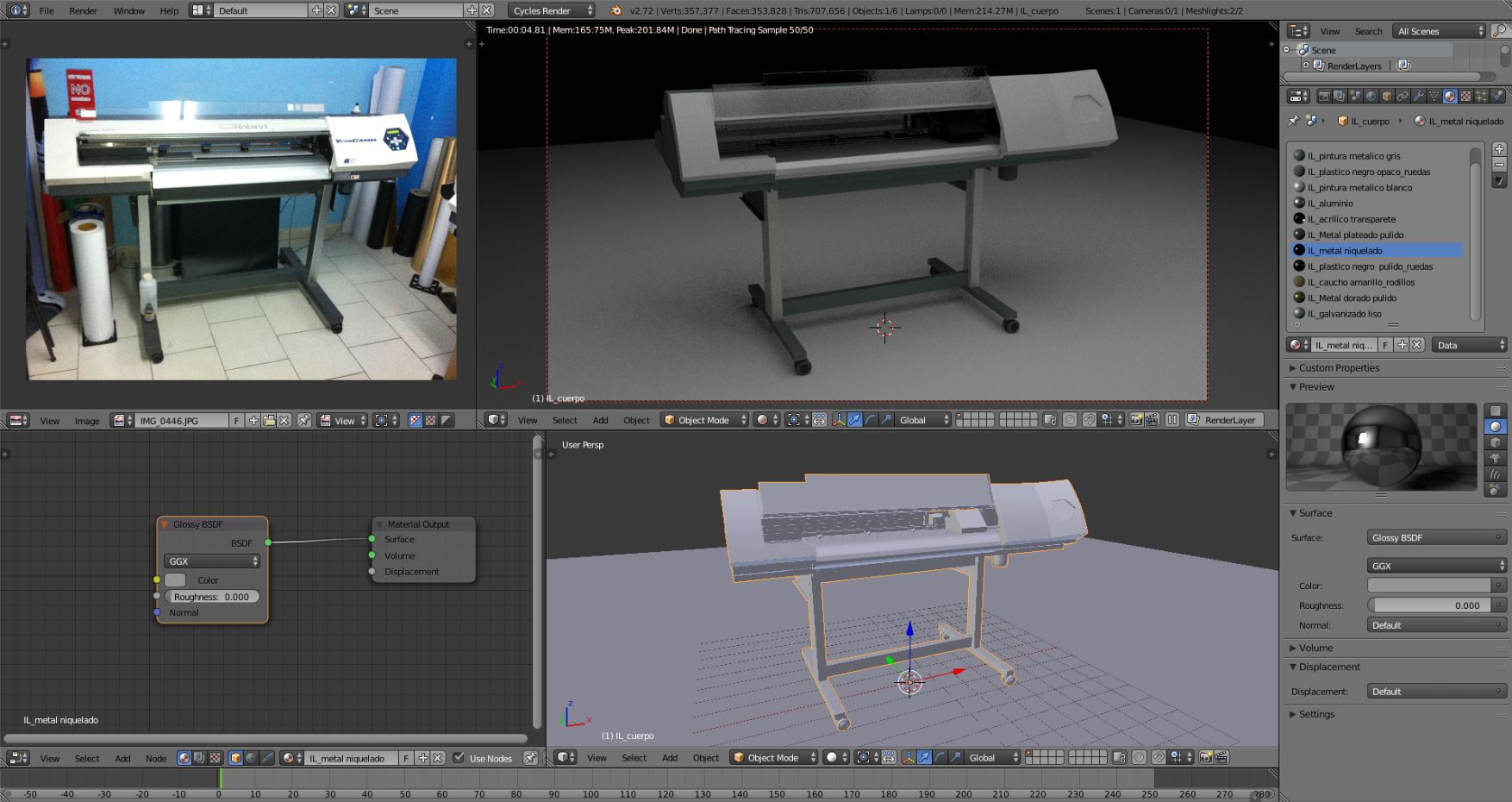This screenshot has height=802, width=1512.
Task: Open the Particles properties tab
Action: (x=1481, y=97)
